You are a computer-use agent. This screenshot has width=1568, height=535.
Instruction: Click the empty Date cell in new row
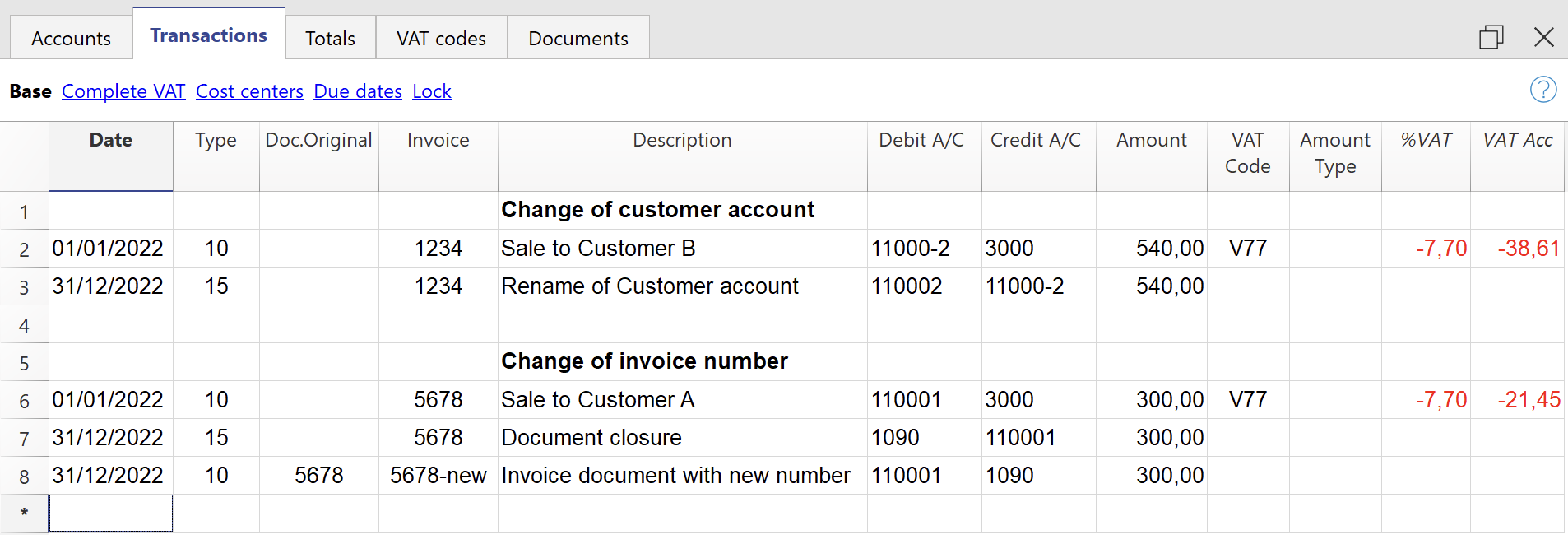pyautogui.click(x=110, y=513)
